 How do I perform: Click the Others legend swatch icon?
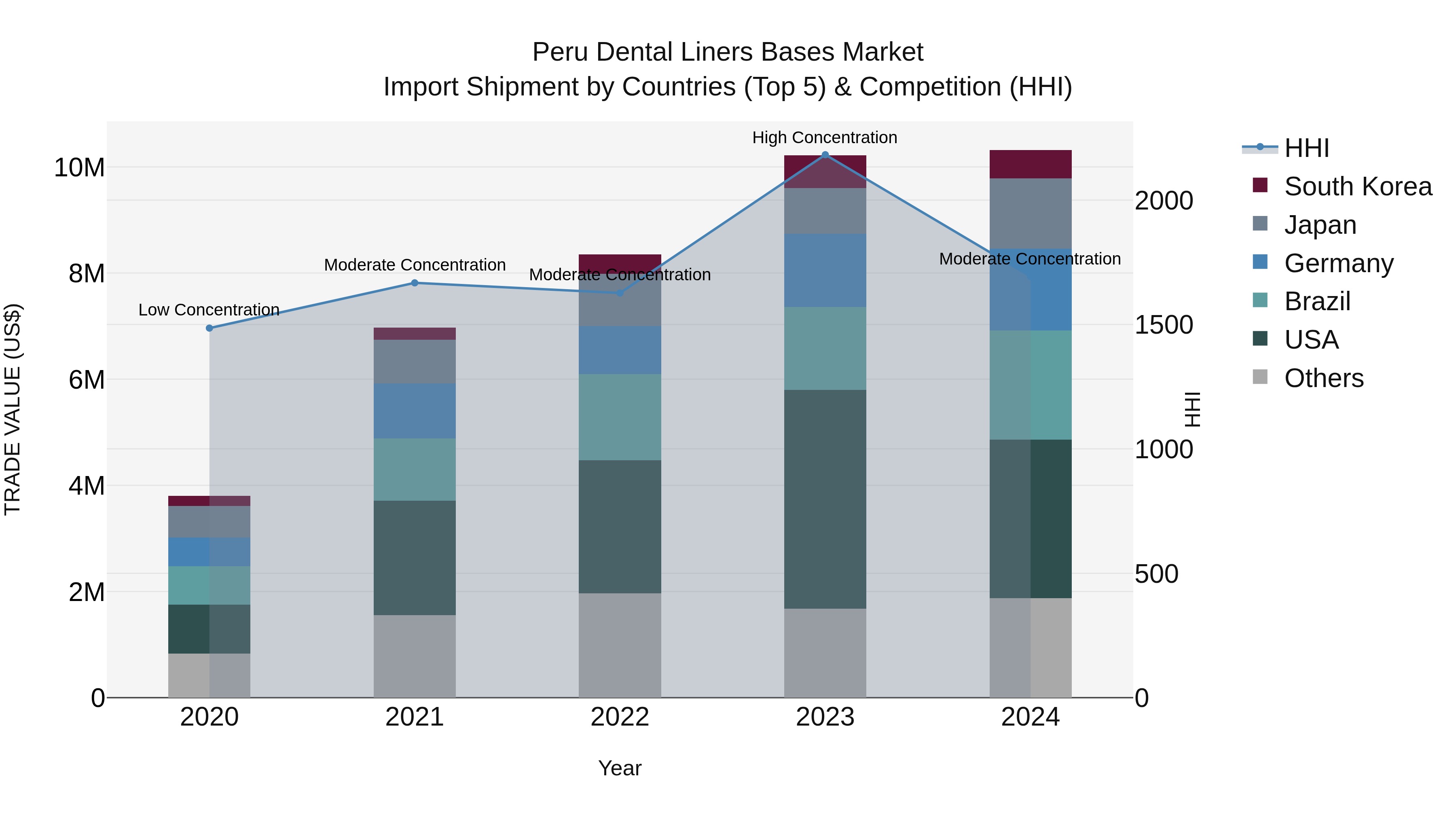[x=1260, y=377]
